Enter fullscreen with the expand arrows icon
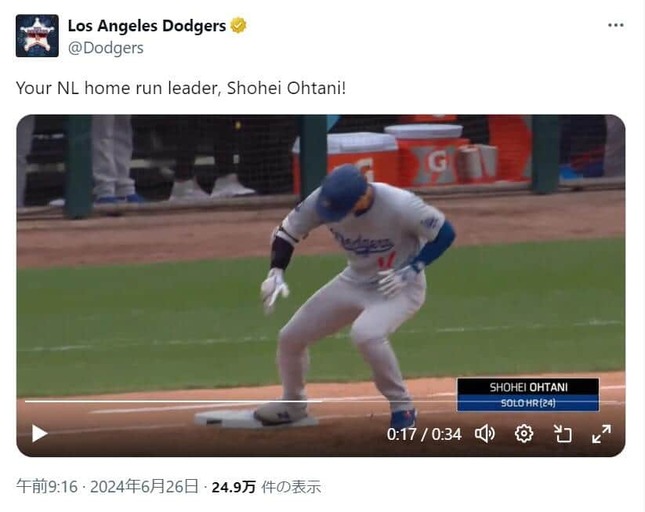This screenshot has height=512, width=645. pyautogui.click(x=601, y=434)
